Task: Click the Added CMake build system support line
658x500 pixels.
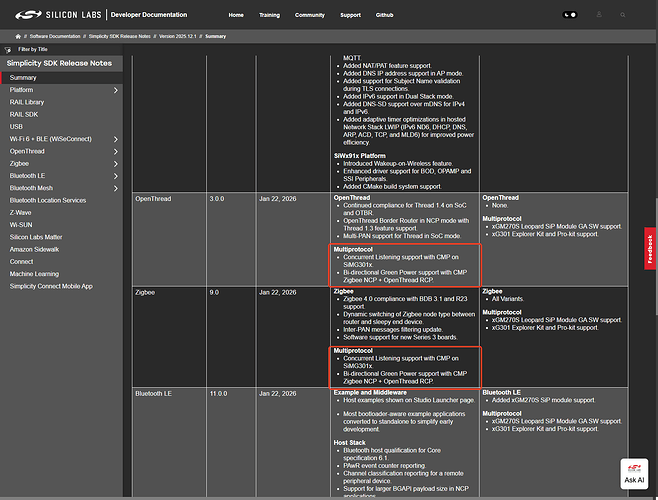Action: (x=392, y=186)
